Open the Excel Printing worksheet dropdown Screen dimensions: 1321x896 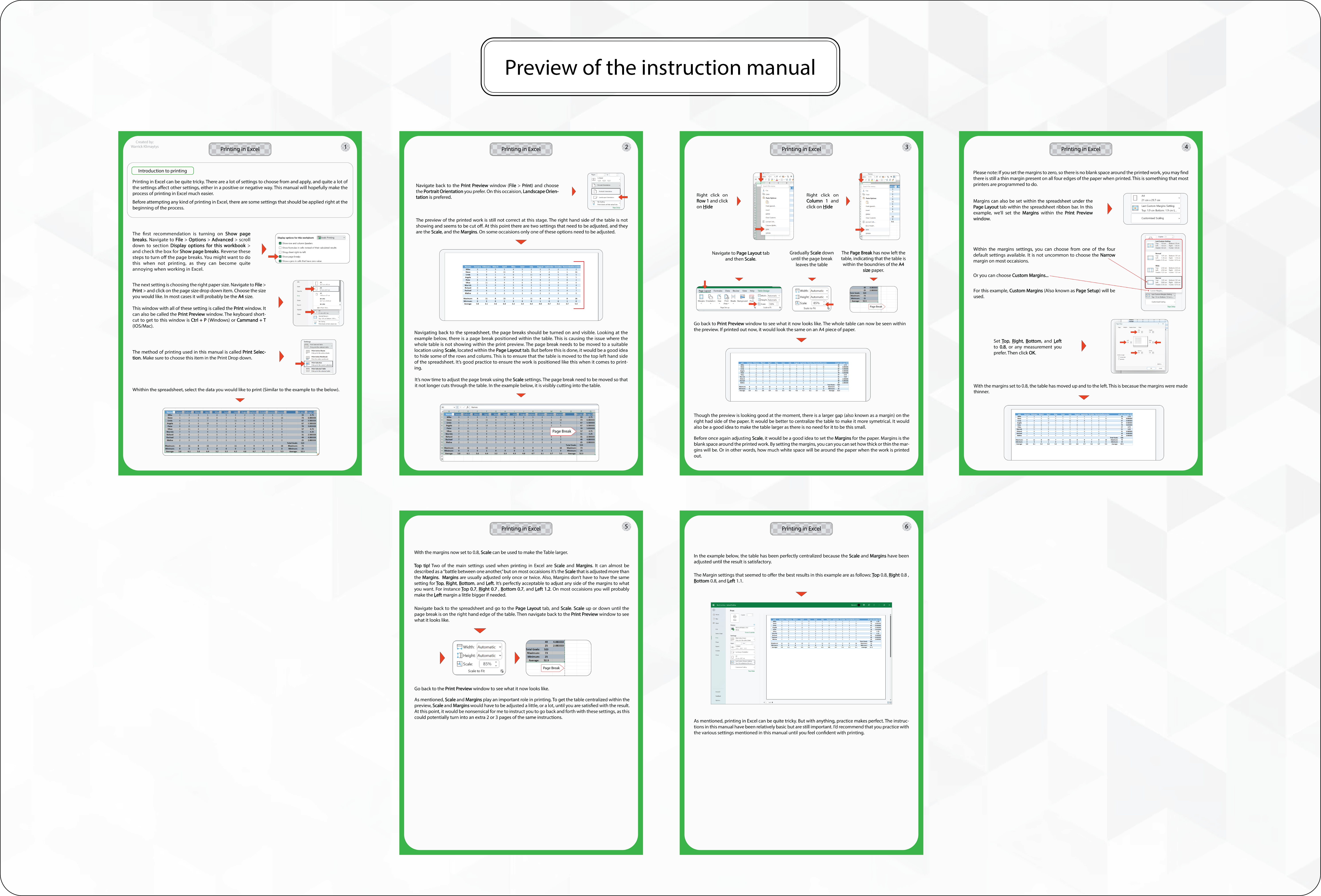(x=331, y=237)
